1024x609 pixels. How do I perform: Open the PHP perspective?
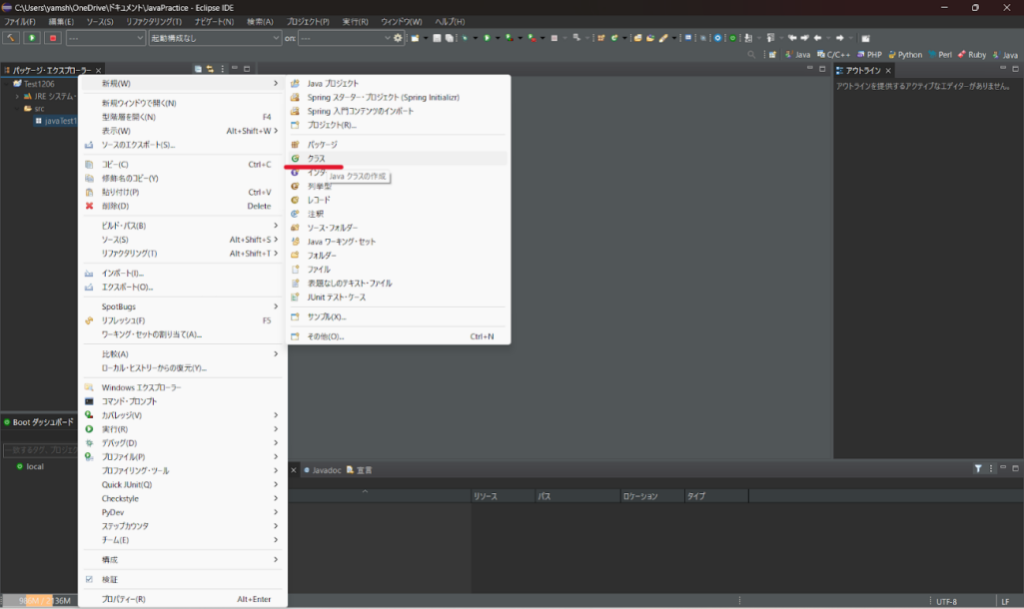click(x=871, y=54)
